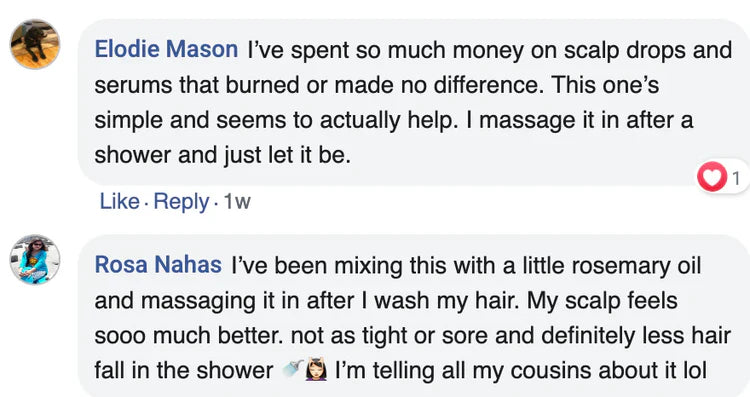Click Rosa Nahas's comment bubble text
The width and height of the screenshot is (750, 397).
412,318
